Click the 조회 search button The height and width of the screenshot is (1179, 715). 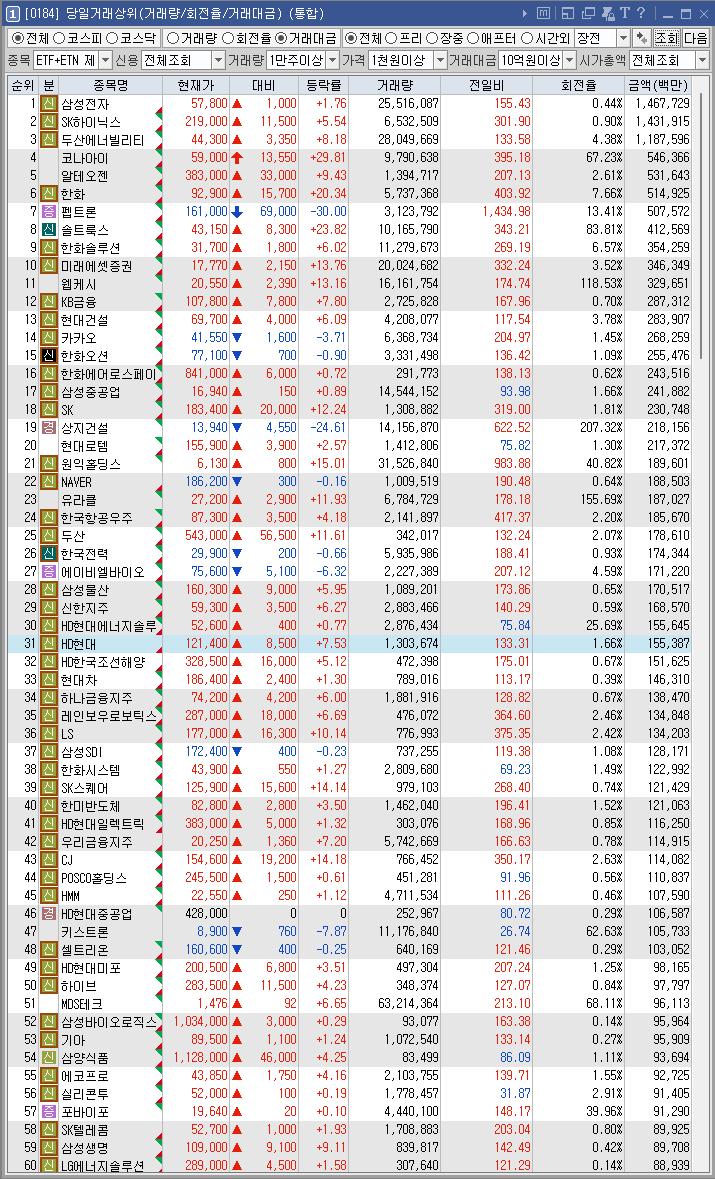(x=666, y=38)
